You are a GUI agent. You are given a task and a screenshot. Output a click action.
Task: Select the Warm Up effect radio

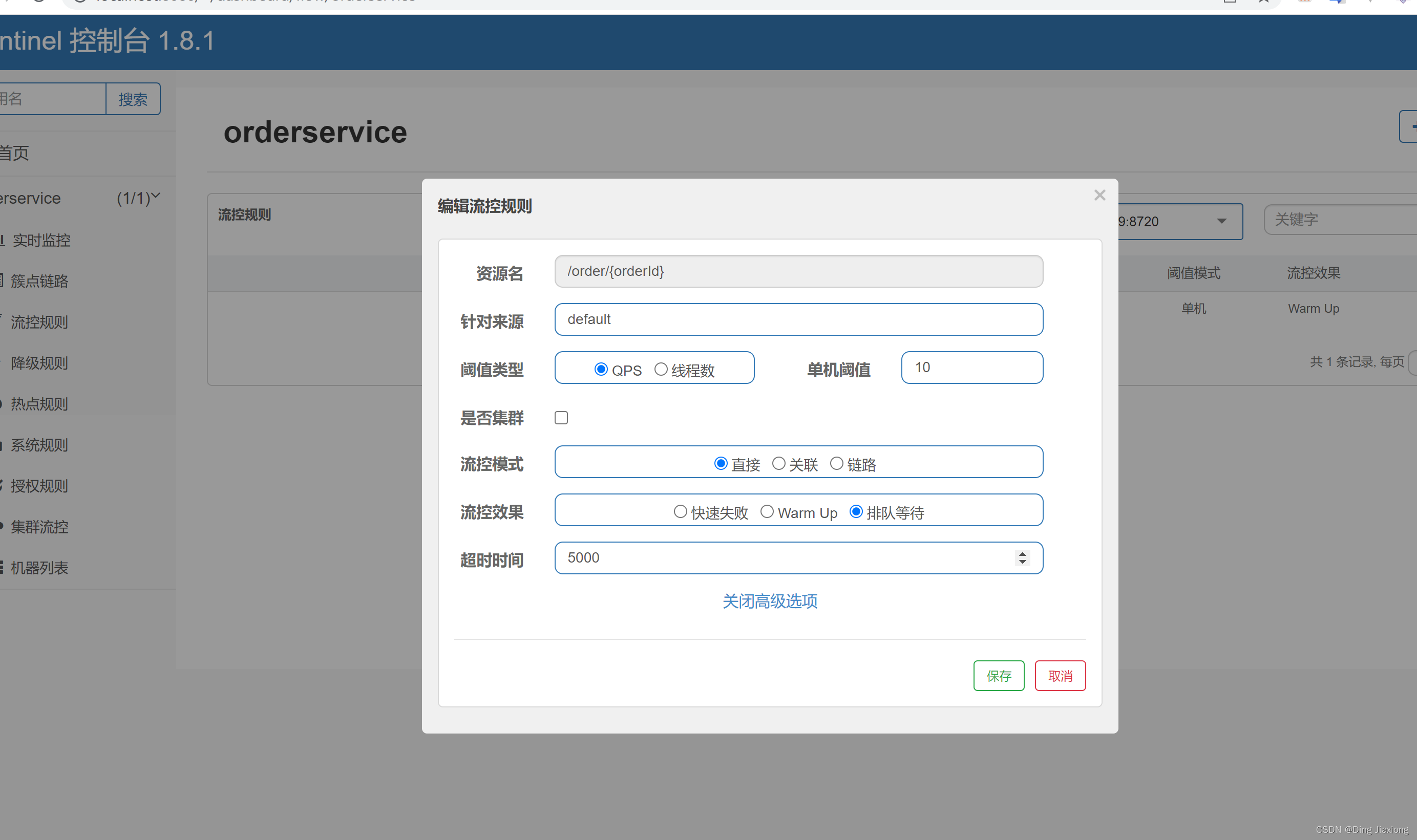[x=767, y=512]
